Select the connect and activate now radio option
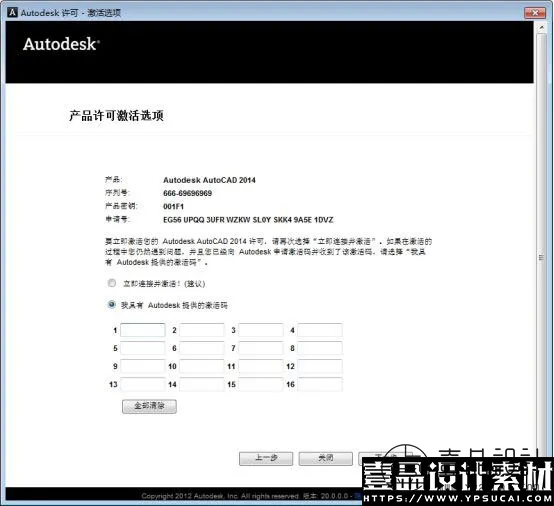Screen dimensions: 554x506 pos(112,283)
